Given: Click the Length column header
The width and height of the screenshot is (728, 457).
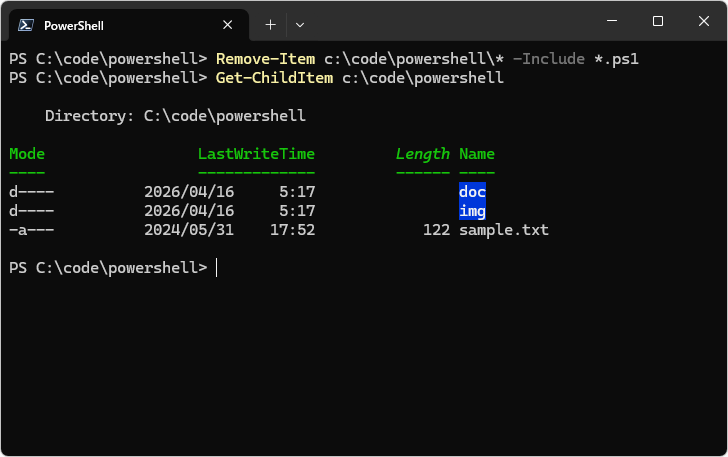Looking at the screenshot, I should (422, 154).
